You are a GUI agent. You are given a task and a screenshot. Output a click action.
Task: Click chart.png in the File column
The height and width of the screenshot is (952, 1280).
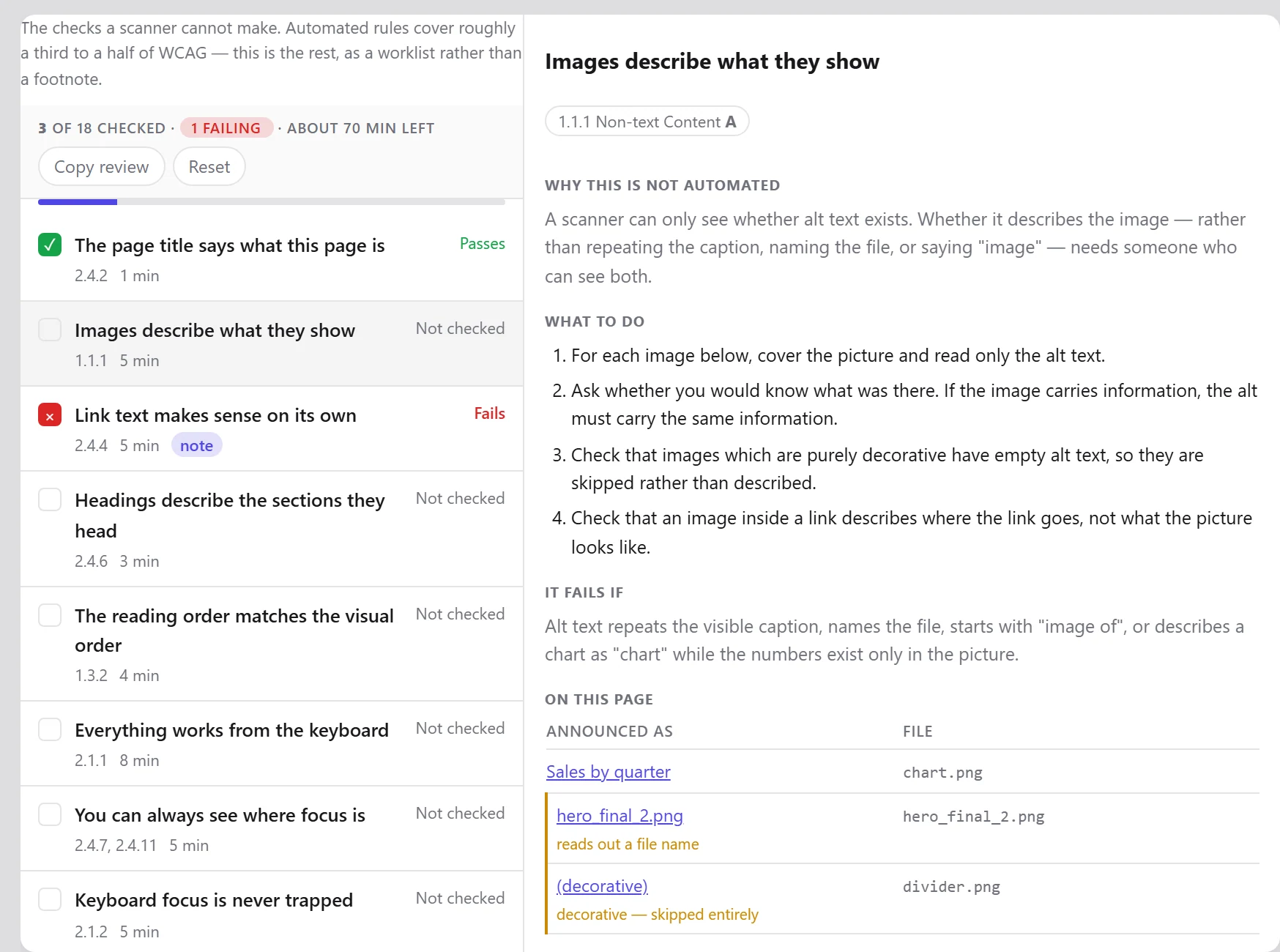(942, 773)
